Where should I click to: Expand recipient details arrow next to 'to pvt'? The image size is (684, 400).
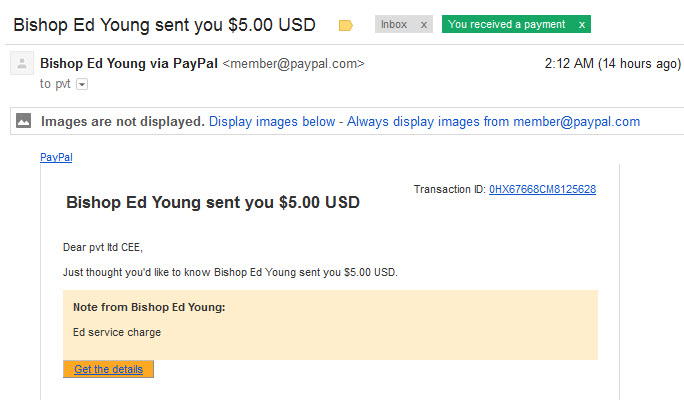(x=82, y=84)
